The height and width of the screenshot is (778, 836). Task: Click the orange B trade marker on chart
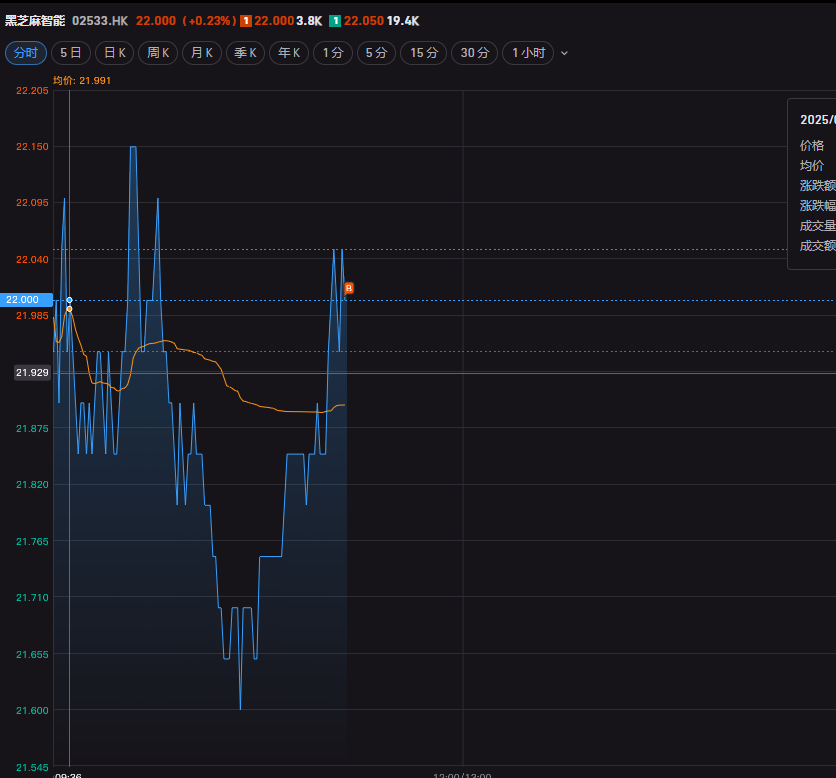(x=349, y=288)
